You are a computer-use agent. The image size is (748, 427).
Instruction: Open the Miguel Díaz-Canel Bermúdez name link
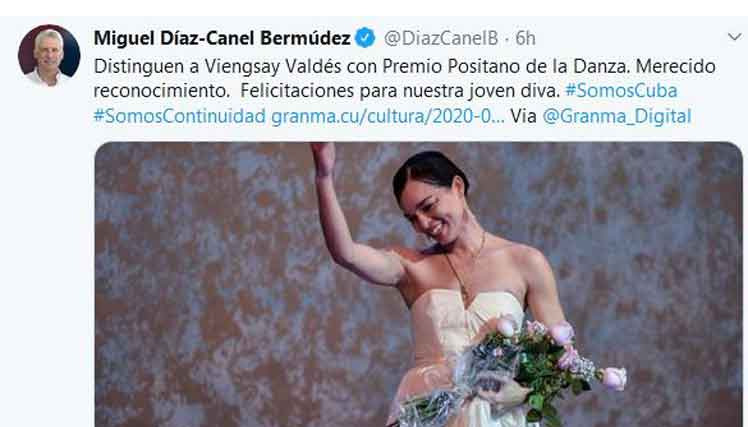pos(222,38)
